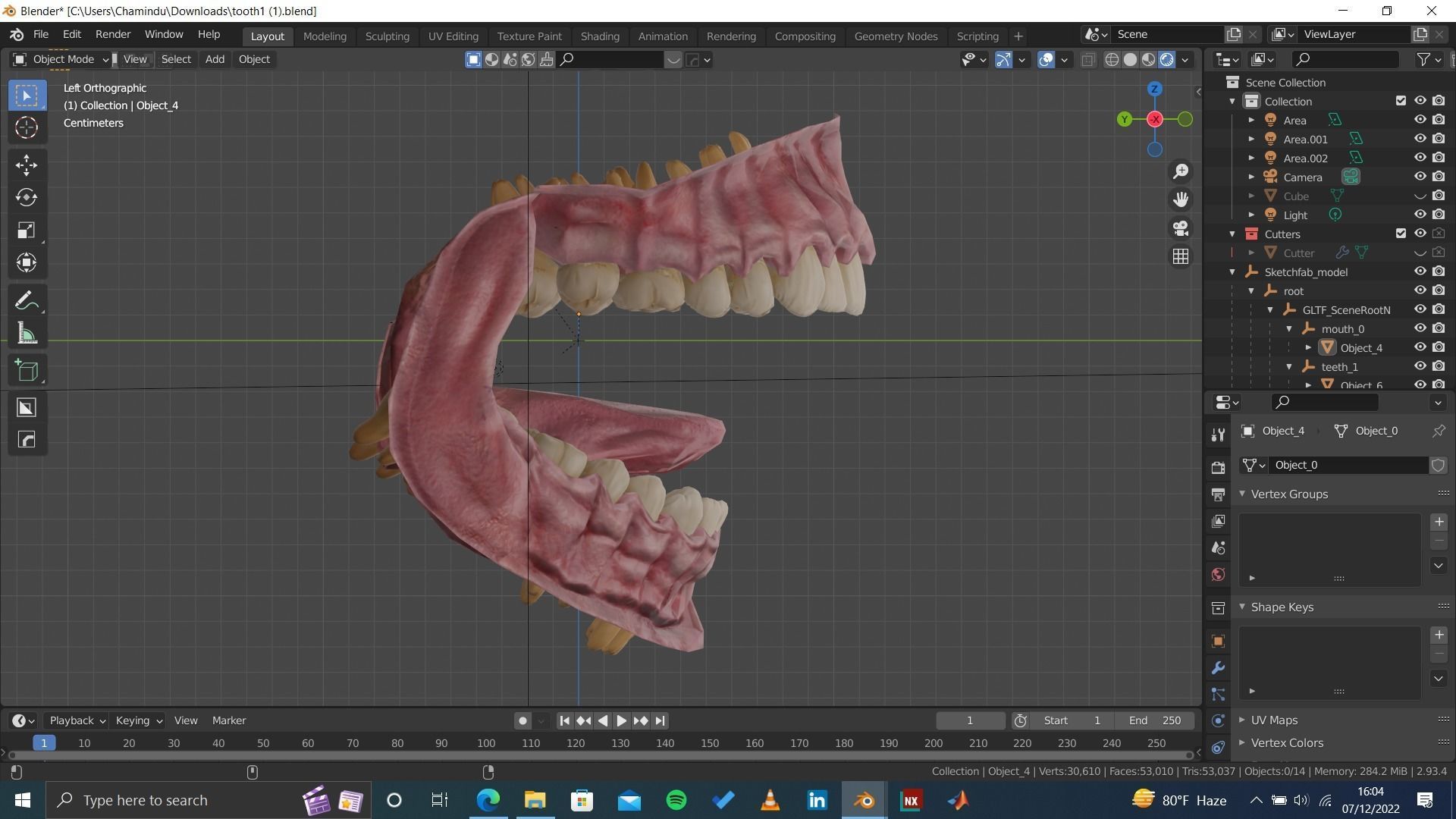Image resolution: width=1456 pixels, height=819 pixels.
Task: Select the Select Box tool
Action: (27, 96)
